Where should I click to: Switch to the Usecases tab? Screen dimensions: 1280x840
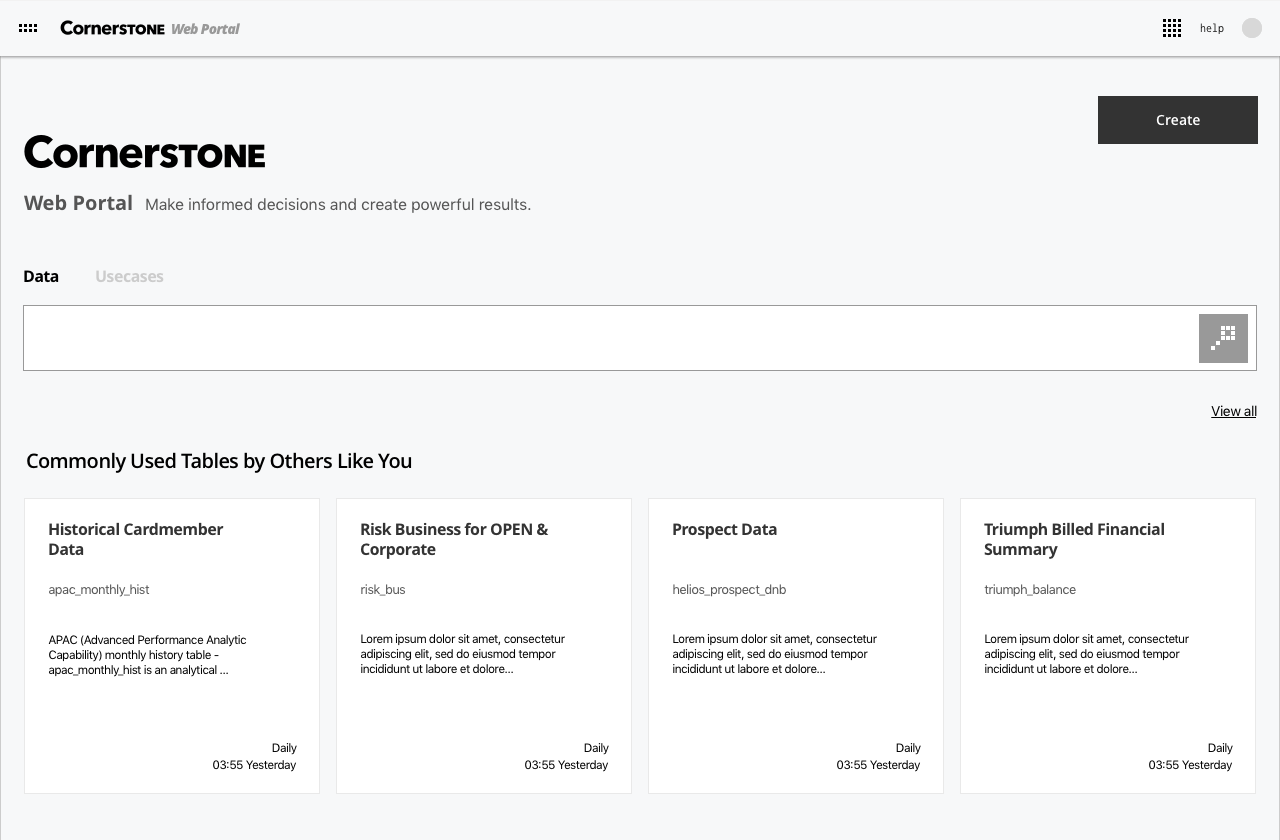click(x=129, y=276)
